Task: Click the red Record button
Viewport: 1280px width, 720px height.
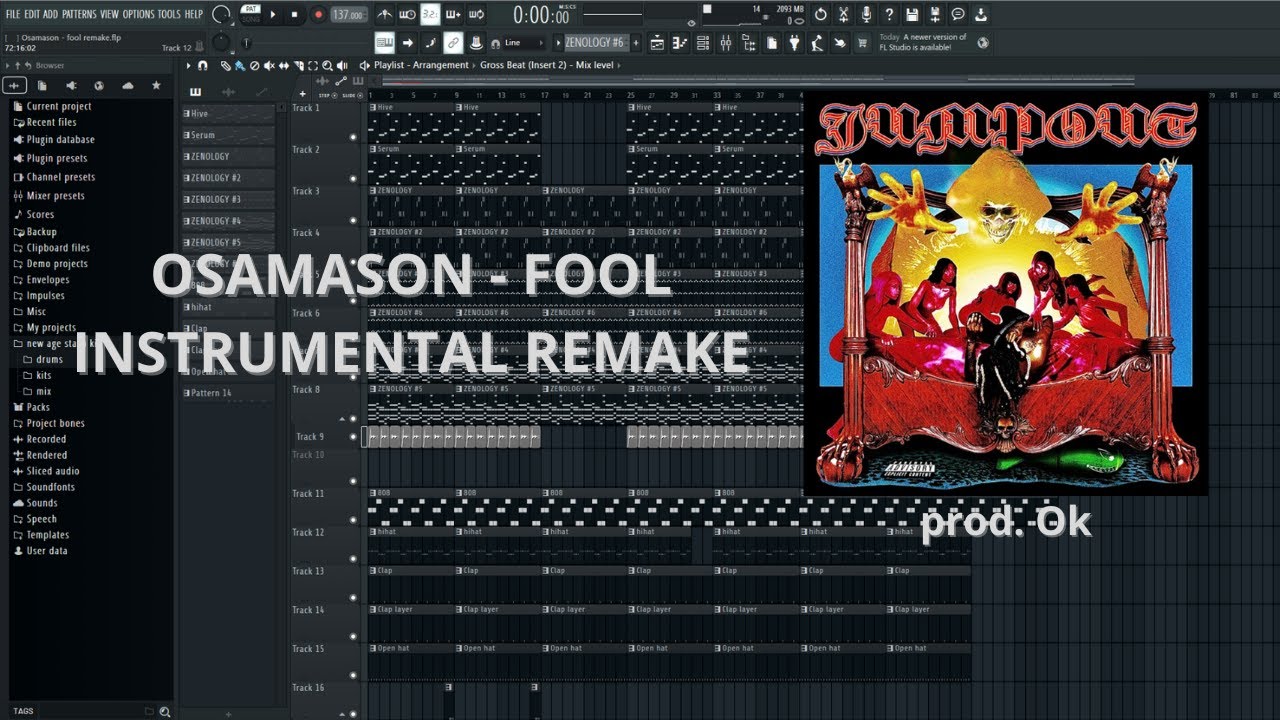Action: [318, 14]
